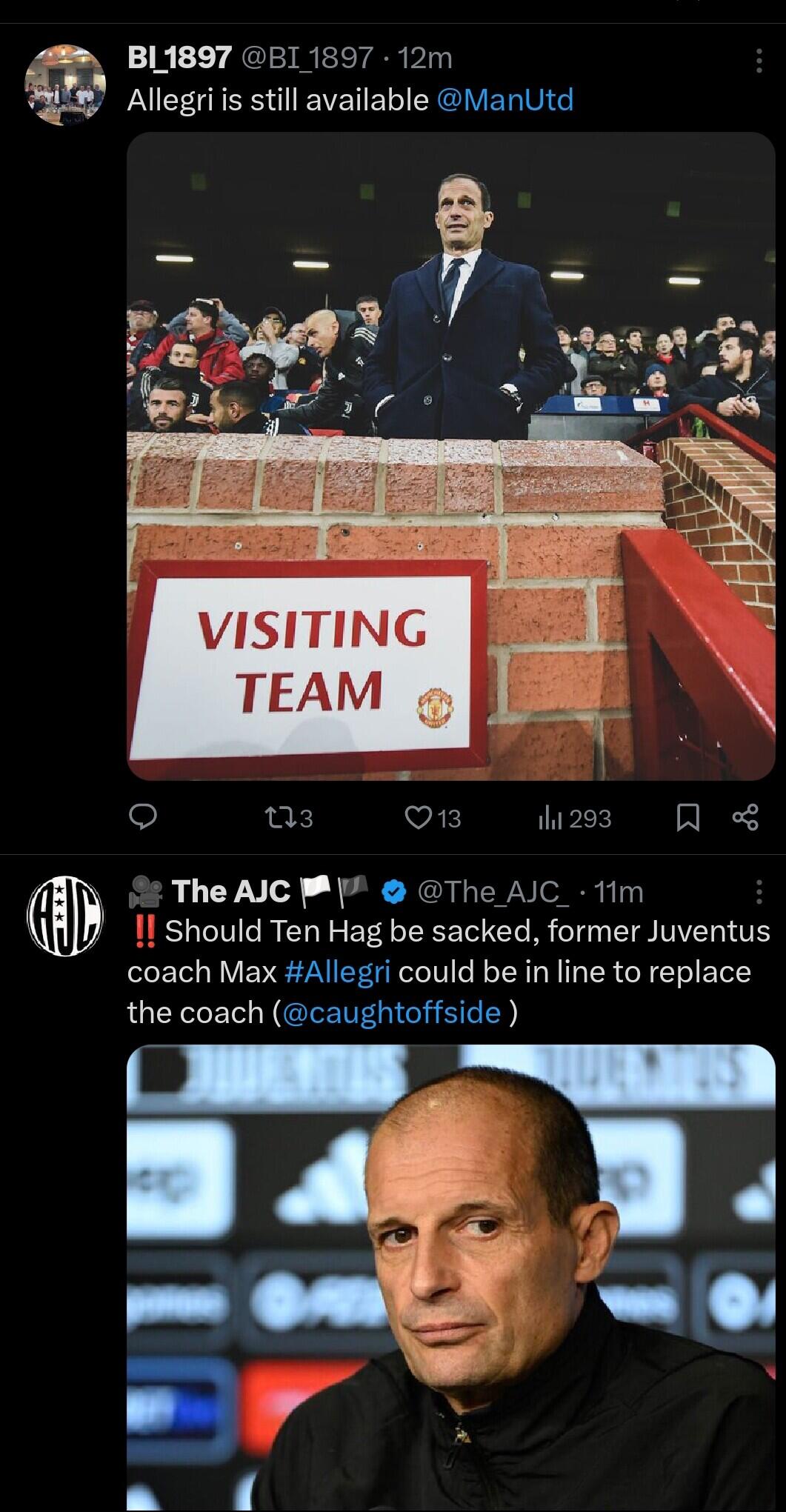Tap the @ManUtd mention
This screenshot has width=786, height=1512.
(x=505, y=99)
